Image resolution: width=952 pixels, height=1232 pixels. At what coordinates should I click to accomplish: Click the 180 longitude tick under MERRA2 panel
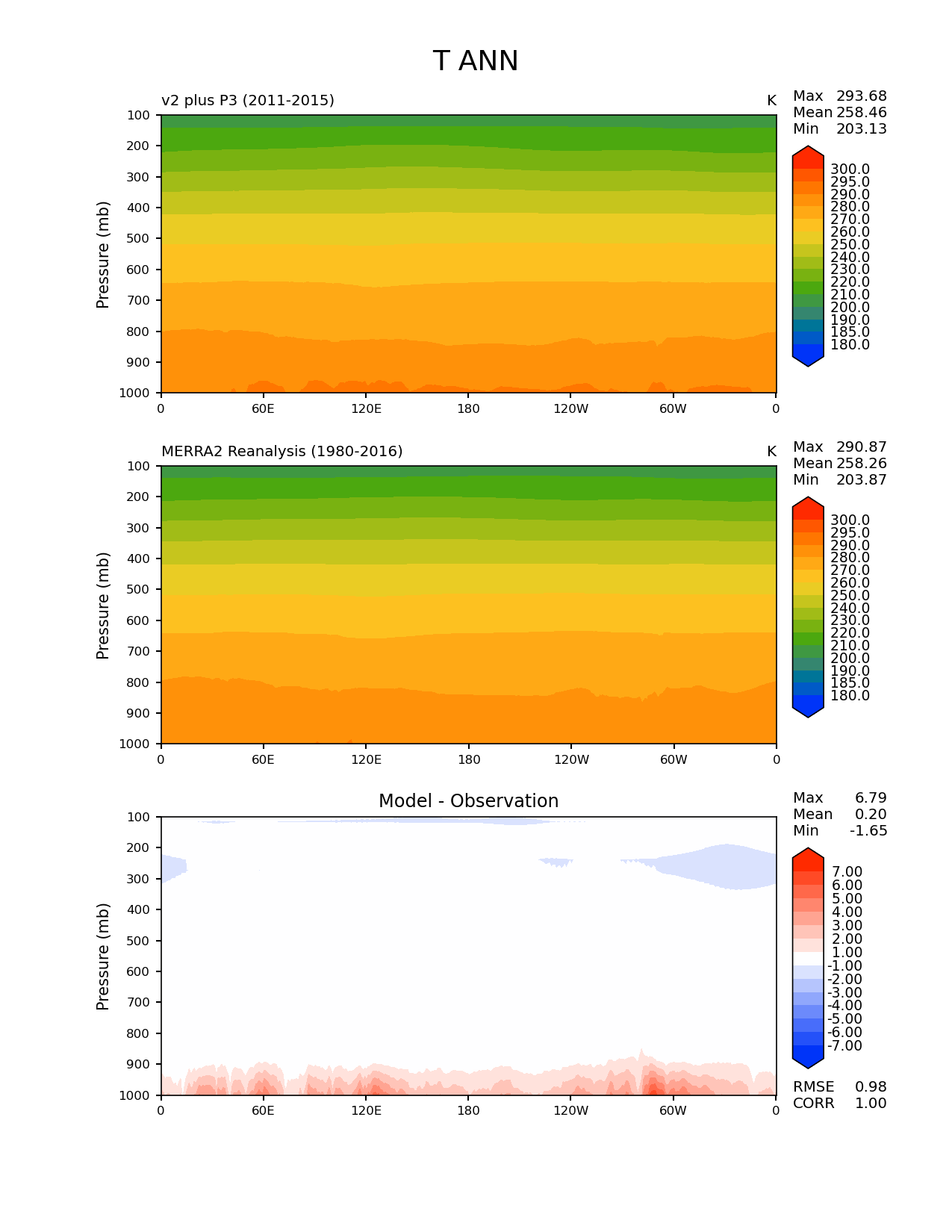(x=468, y=760)
